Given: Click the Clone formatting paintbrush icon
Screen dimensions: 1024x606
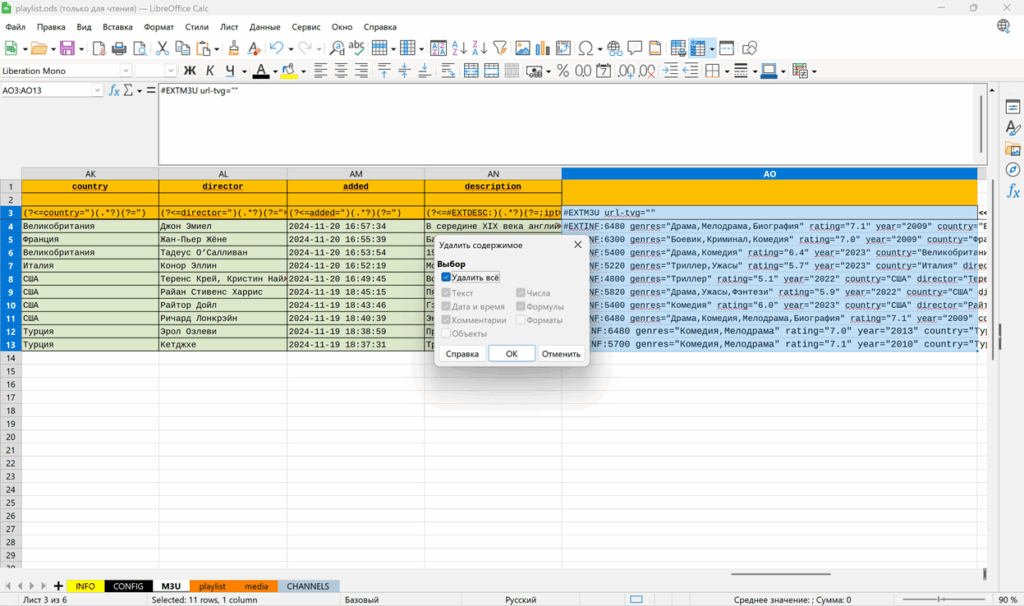Looking at the screenshot, I should [234, 48].
